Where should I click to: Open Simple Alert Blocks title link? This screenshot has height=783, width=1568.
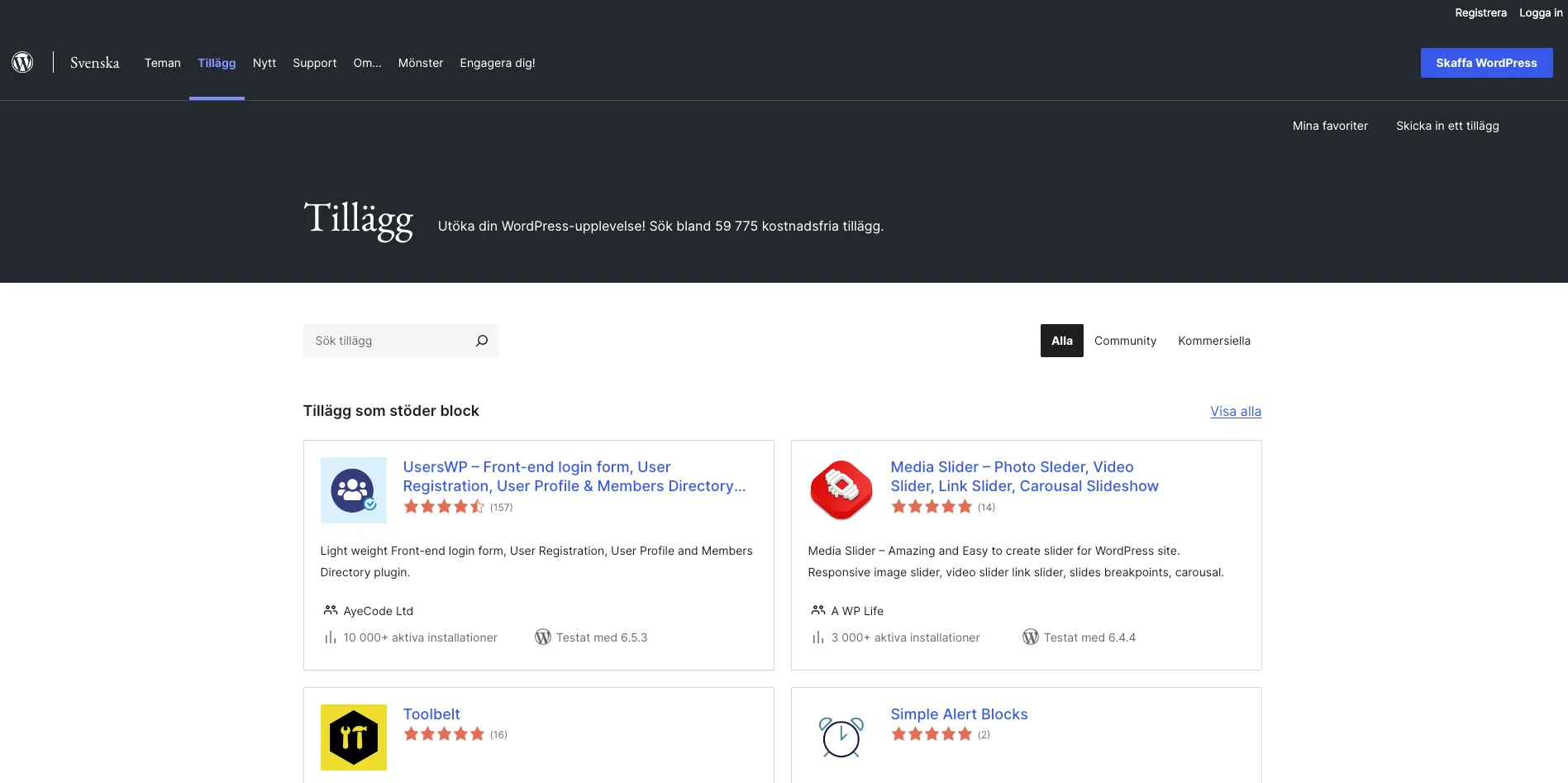pyautogui.click(x=959, y=714)
